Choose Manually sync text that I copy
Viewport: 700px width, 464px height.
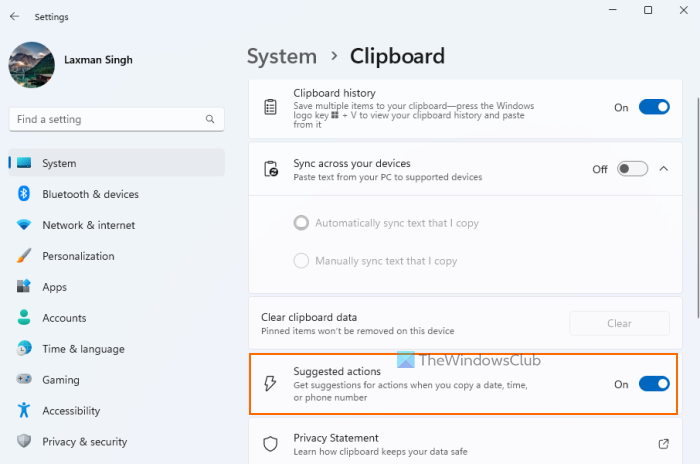click(301, 261)
